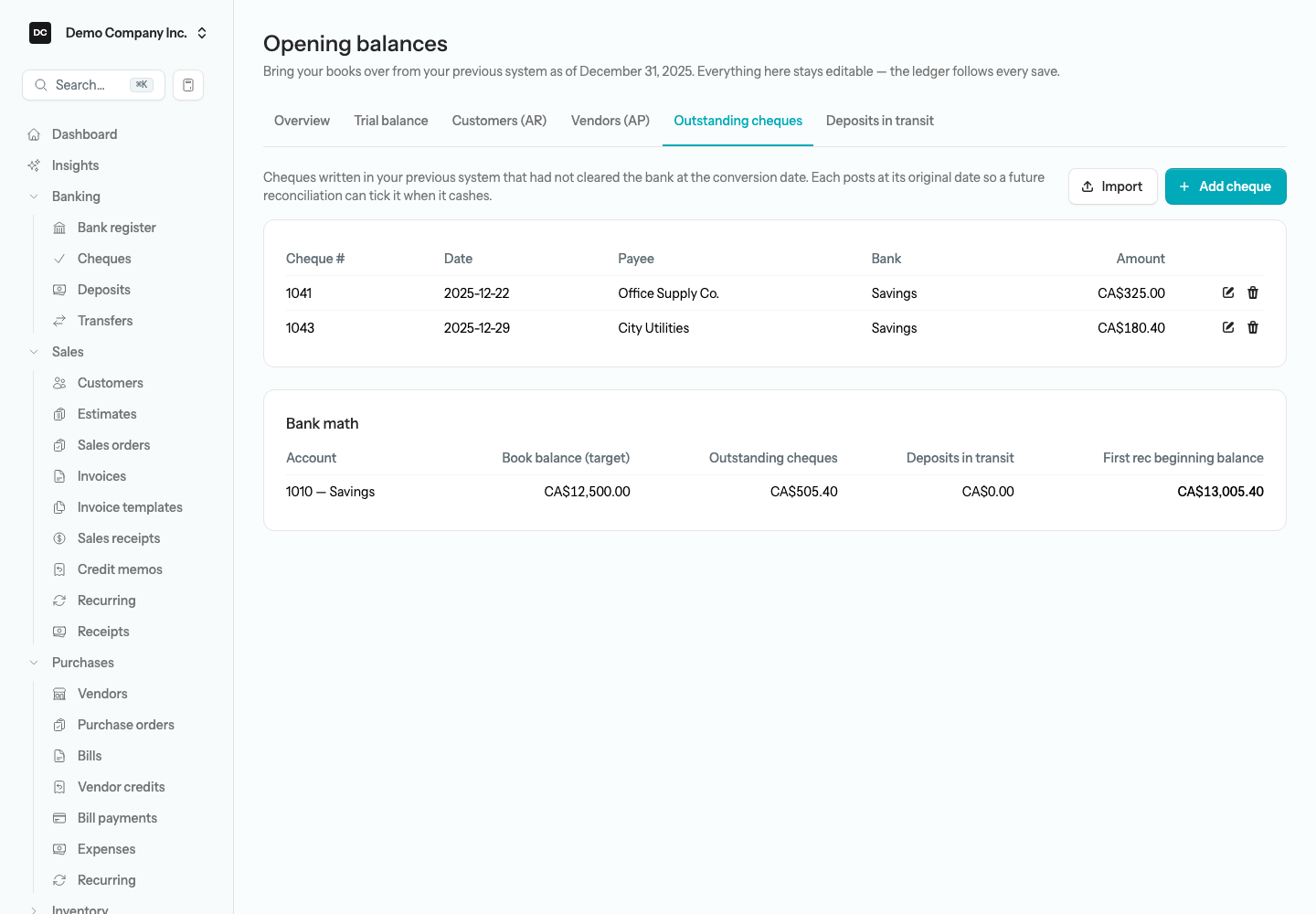Select the Outstanding cheques tab

738,121
